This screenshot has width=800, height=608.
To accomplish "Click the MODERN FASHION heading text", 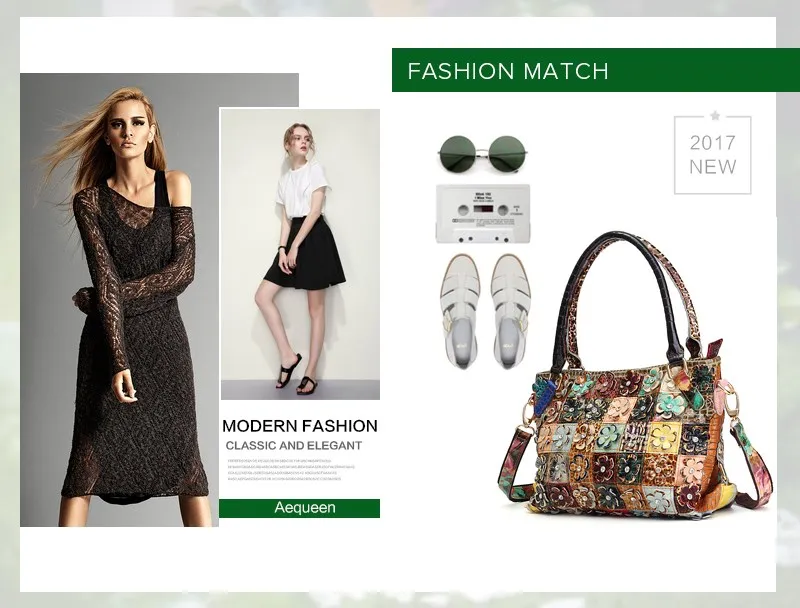I will point(299,426).
